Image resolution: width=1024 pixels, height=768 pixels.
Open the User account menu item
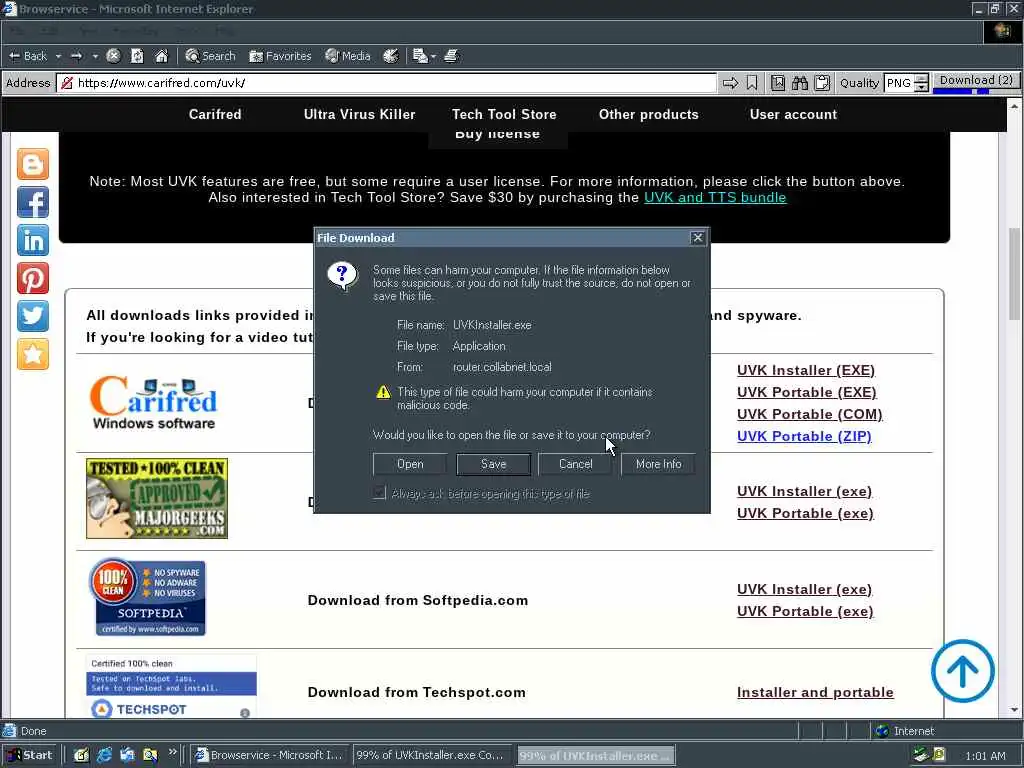point(793,114)
